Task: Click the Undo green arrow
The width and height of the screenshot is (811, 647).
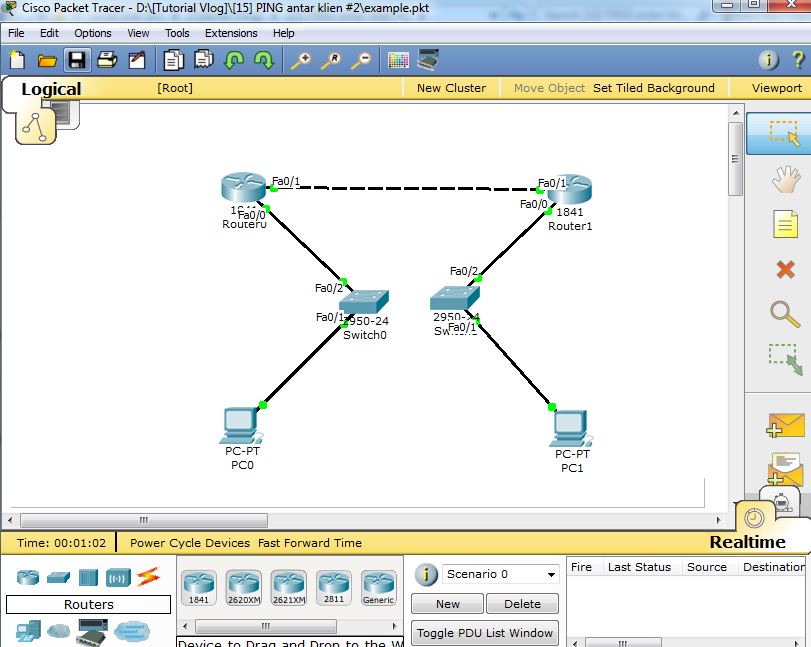Action: [x=234, y=60]
